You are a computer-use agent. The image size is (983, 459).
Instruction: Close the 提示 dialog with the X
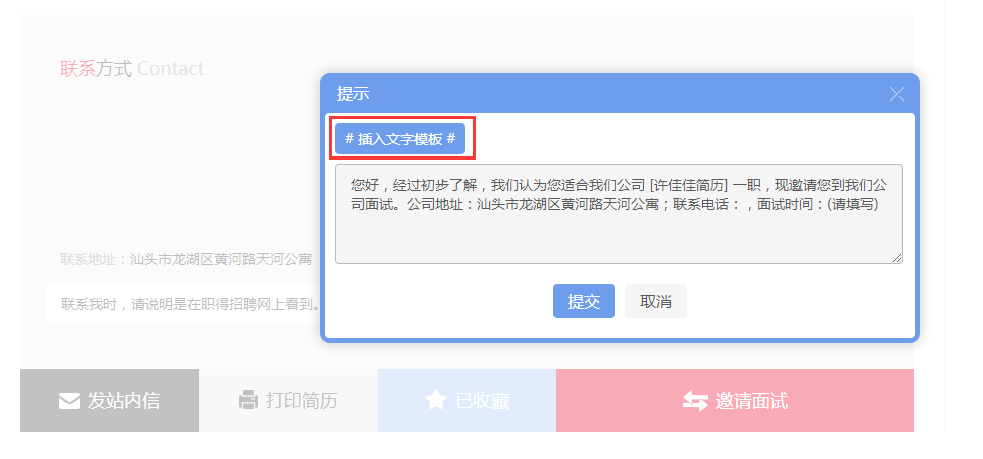896,94
